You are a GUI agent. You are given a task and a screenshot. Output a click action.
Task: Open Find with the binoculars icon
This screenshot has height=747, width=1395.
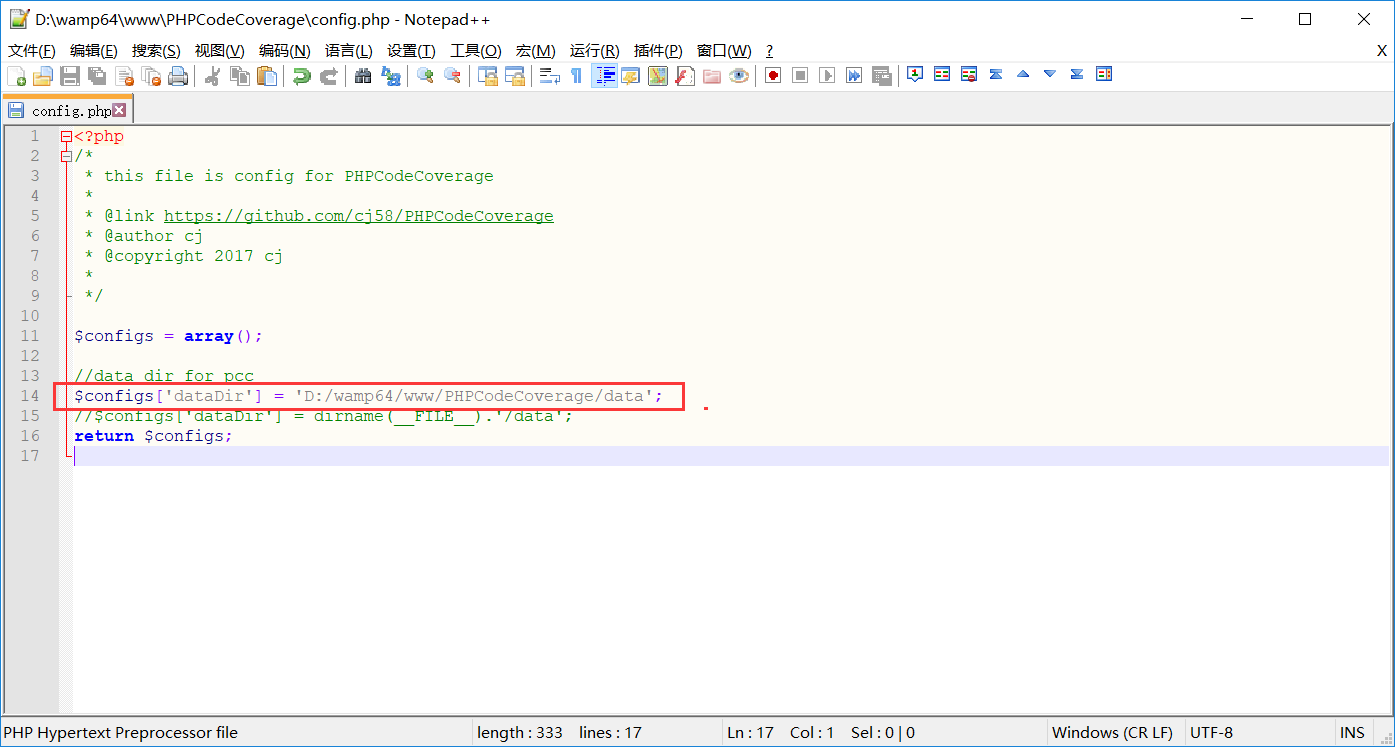363,75
